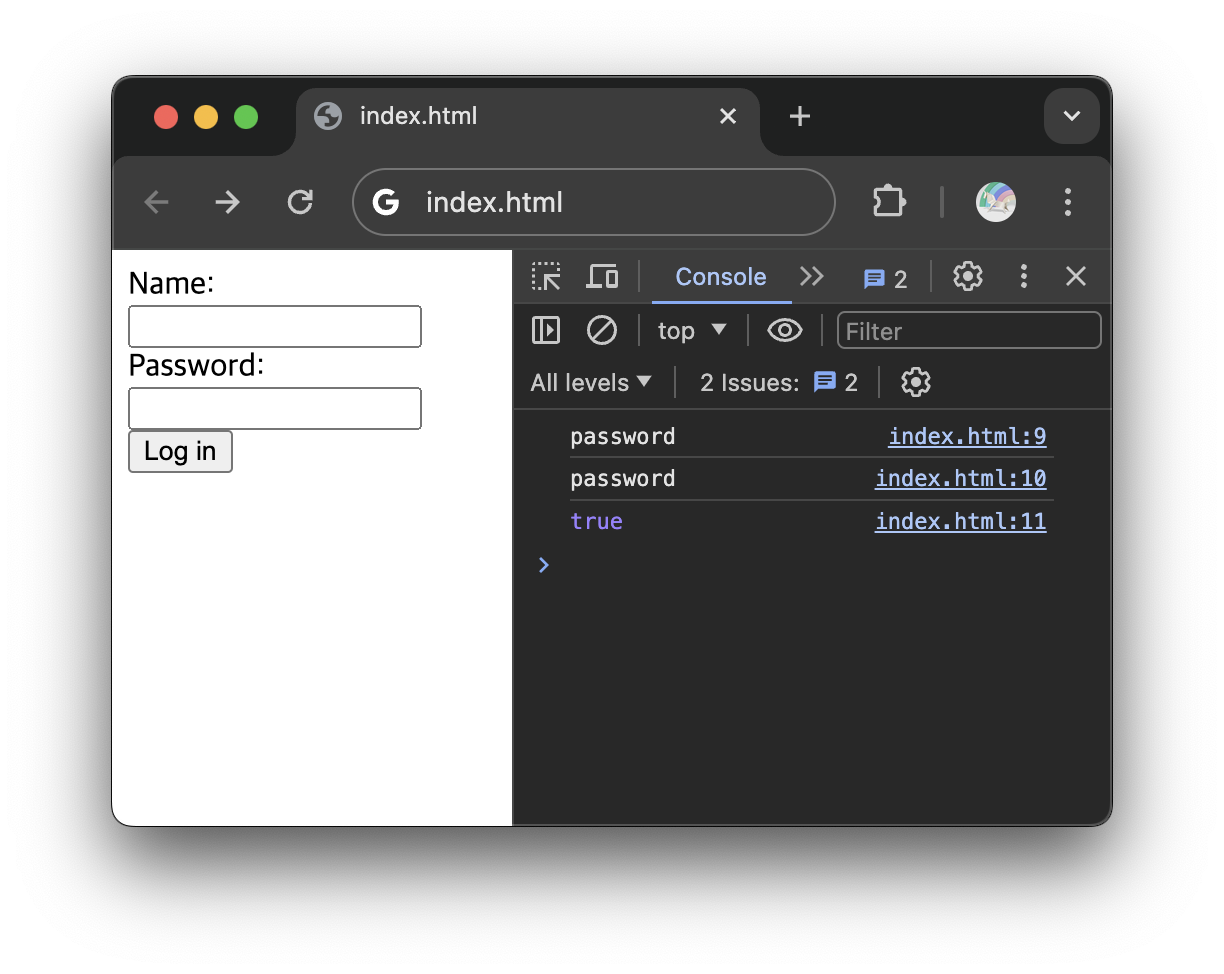Open source link index.html:11
Image resolution: width=1224 pixels, height=974 pixels.
(x=961, y=521)
